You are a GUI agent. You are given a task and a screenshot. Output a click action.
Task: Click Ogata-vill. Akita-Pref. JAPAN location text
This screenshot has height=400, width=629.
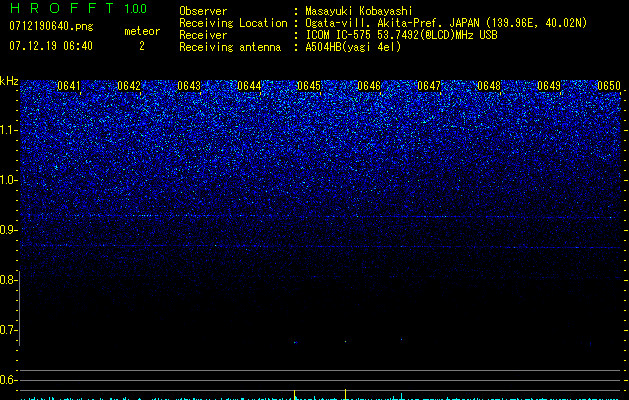coord(446,23)
